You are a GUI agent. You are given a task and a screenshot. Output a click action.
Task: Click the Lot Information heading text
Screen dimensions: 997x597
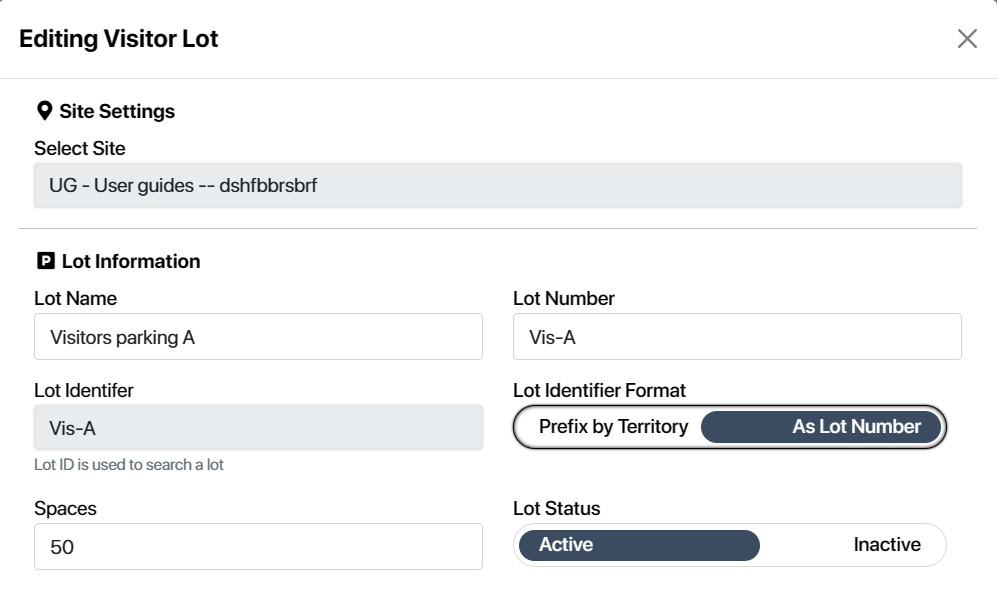coord(131,261)
